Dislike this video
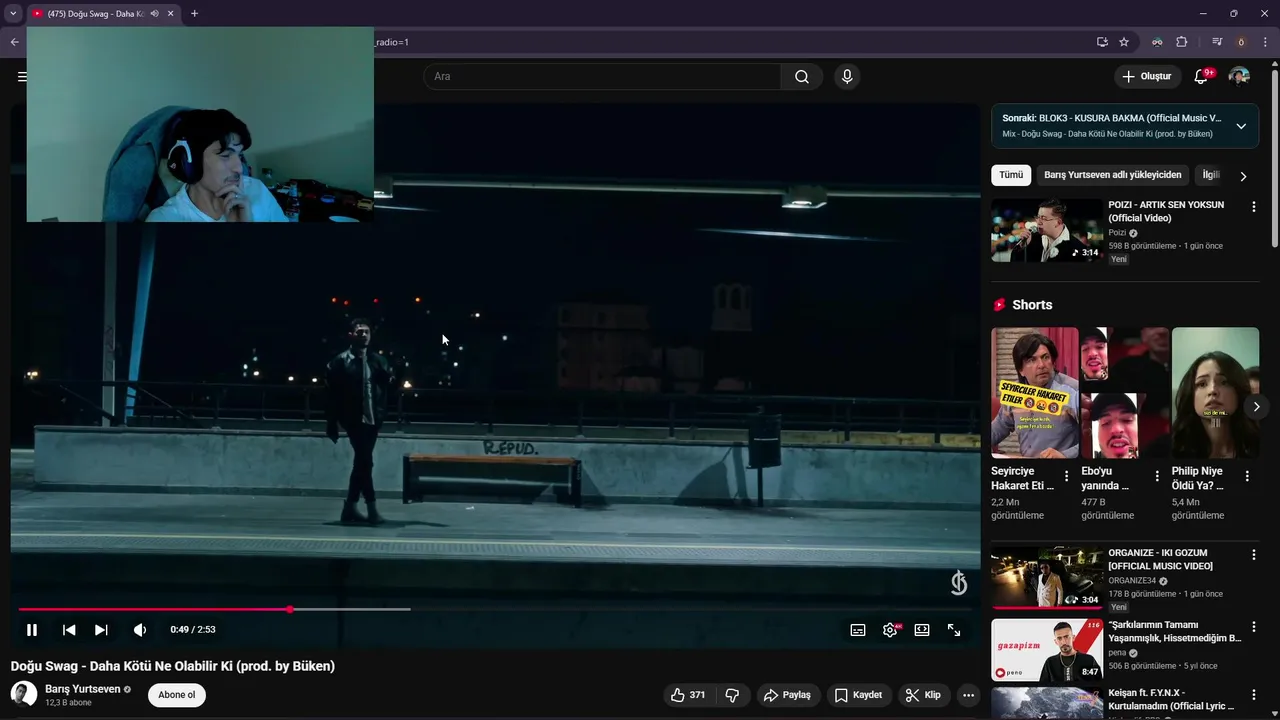The image size is (1280, 720). [732, 695]
